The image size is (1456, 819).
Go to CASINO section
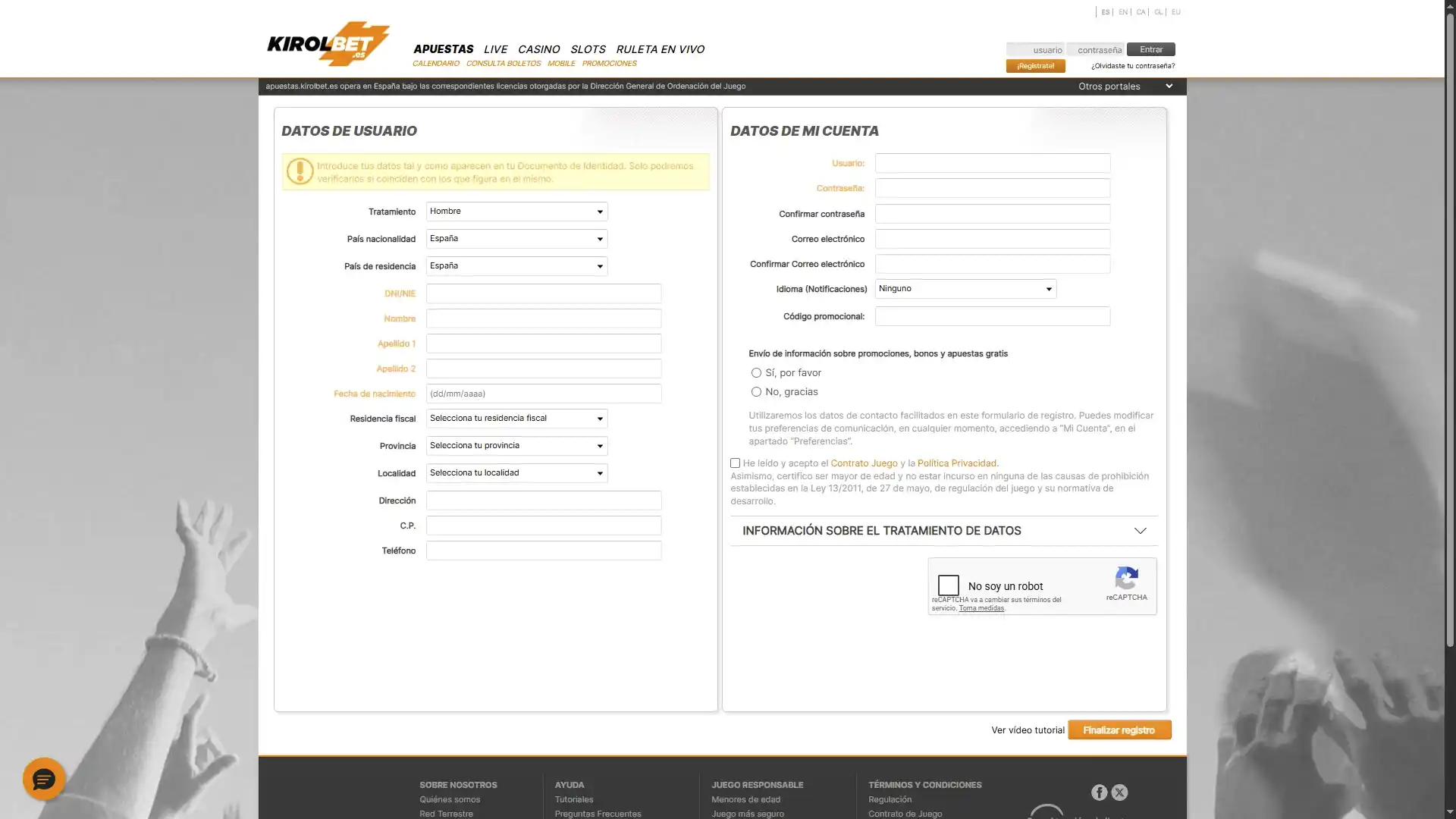pyautogui.click(x=538, y=49)
